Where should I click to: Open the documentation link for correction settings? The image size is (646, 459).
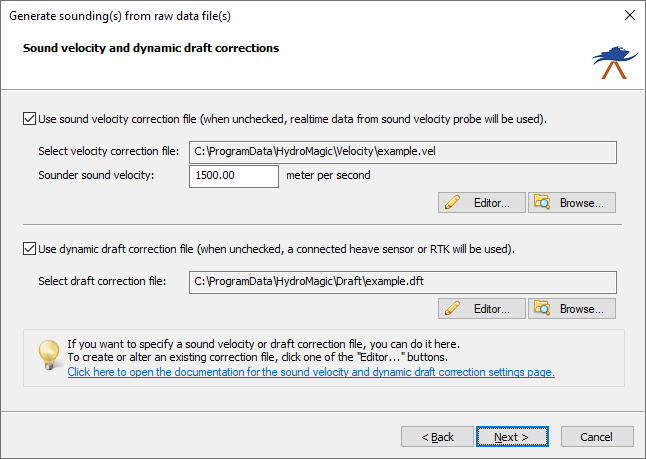[x=311, y=372]
